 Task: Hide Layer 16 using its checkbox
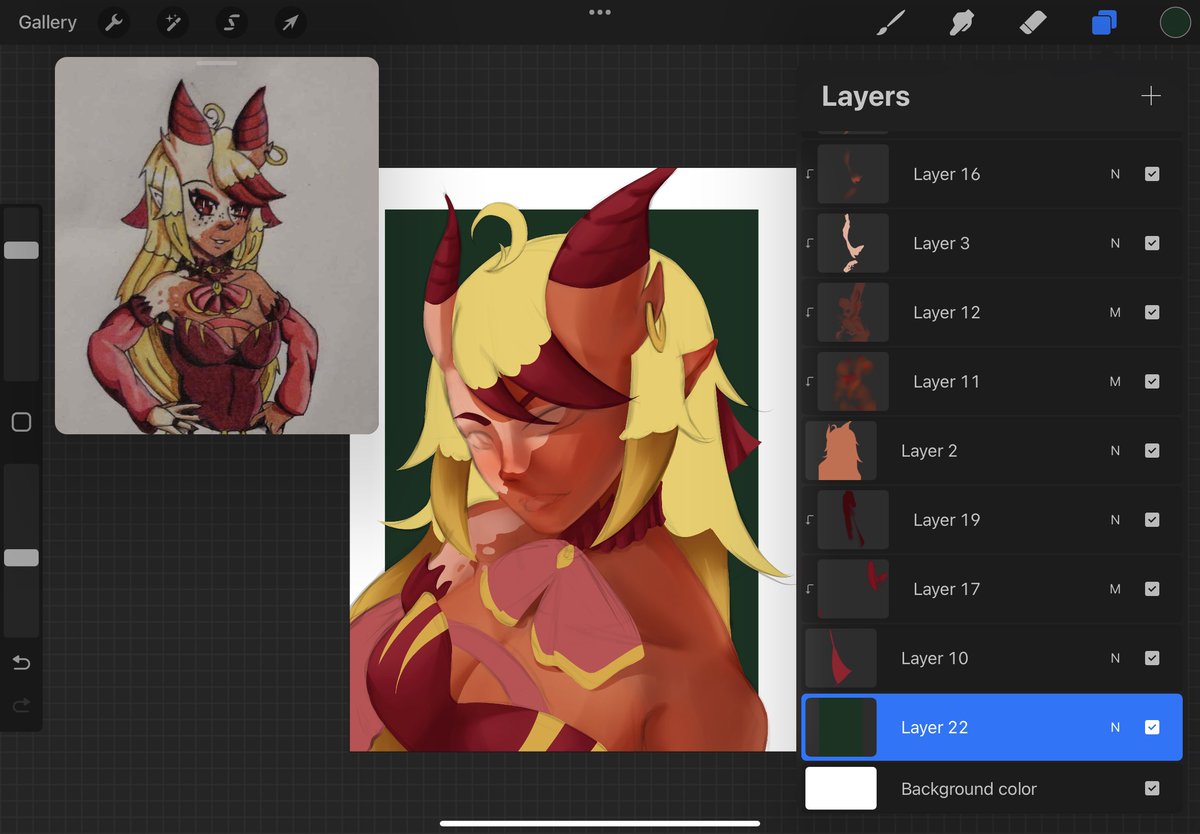pos(1152,174)
